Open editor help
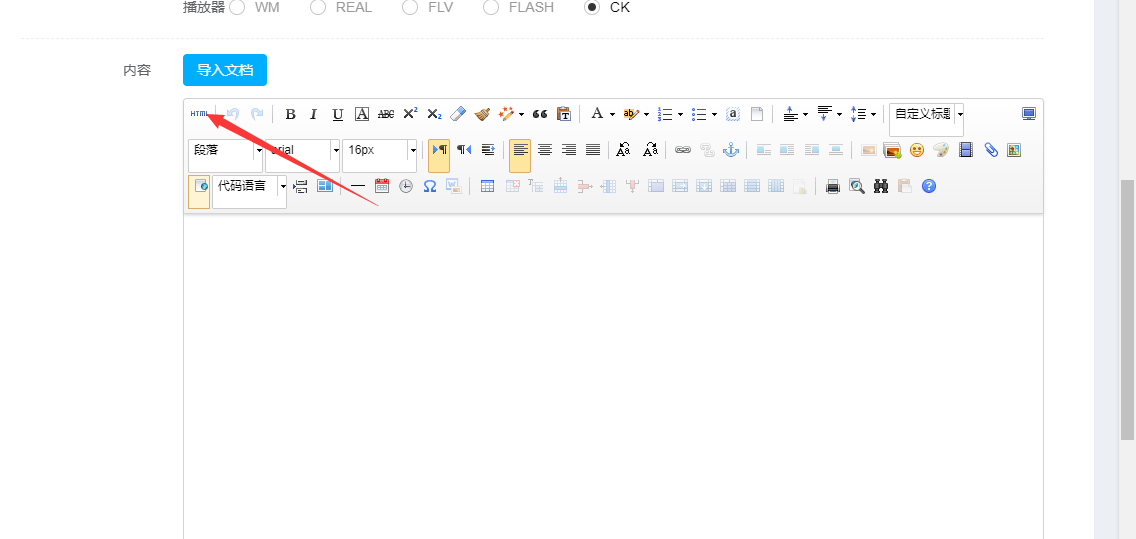Image resolution: width=1136 pixels, height=539 pixels. 929,186
